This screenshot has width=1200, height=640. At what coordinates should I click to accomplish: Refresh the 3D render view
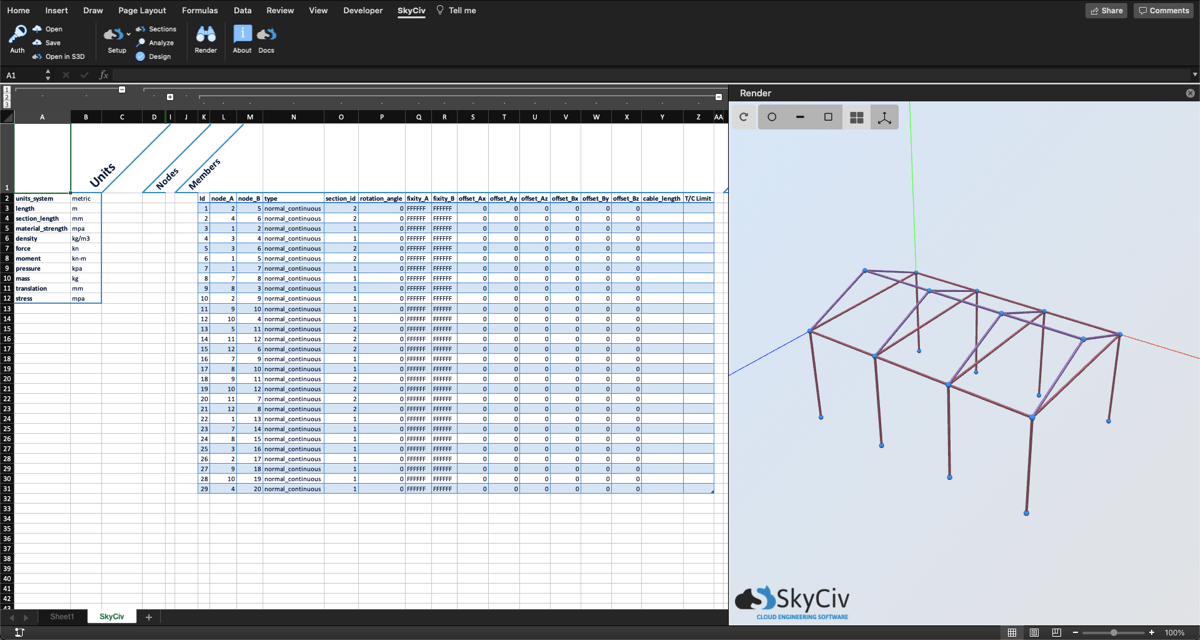pyautogui.click(x=742, y=117)
